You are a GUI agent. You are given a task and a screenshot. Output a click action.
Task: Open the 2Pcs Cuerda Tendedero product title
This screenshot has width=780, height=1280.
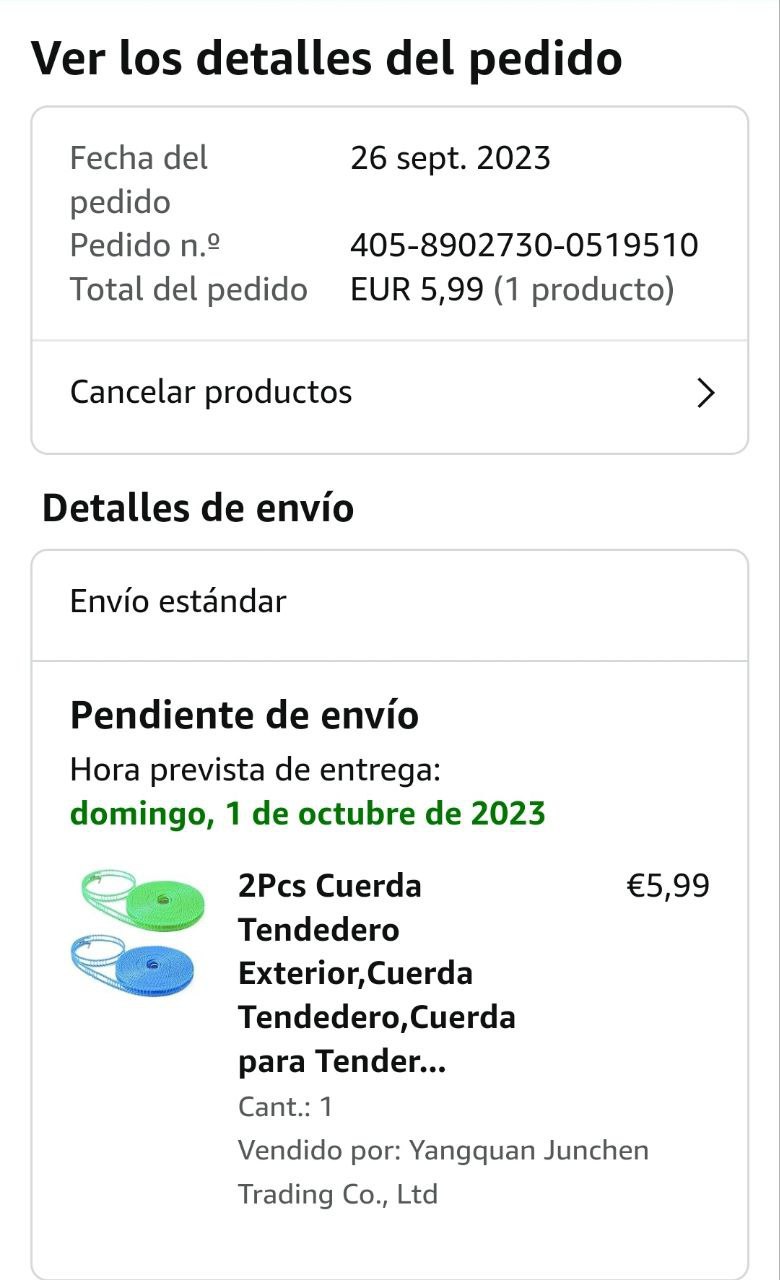pyautogui.click(x=376, y=973)
